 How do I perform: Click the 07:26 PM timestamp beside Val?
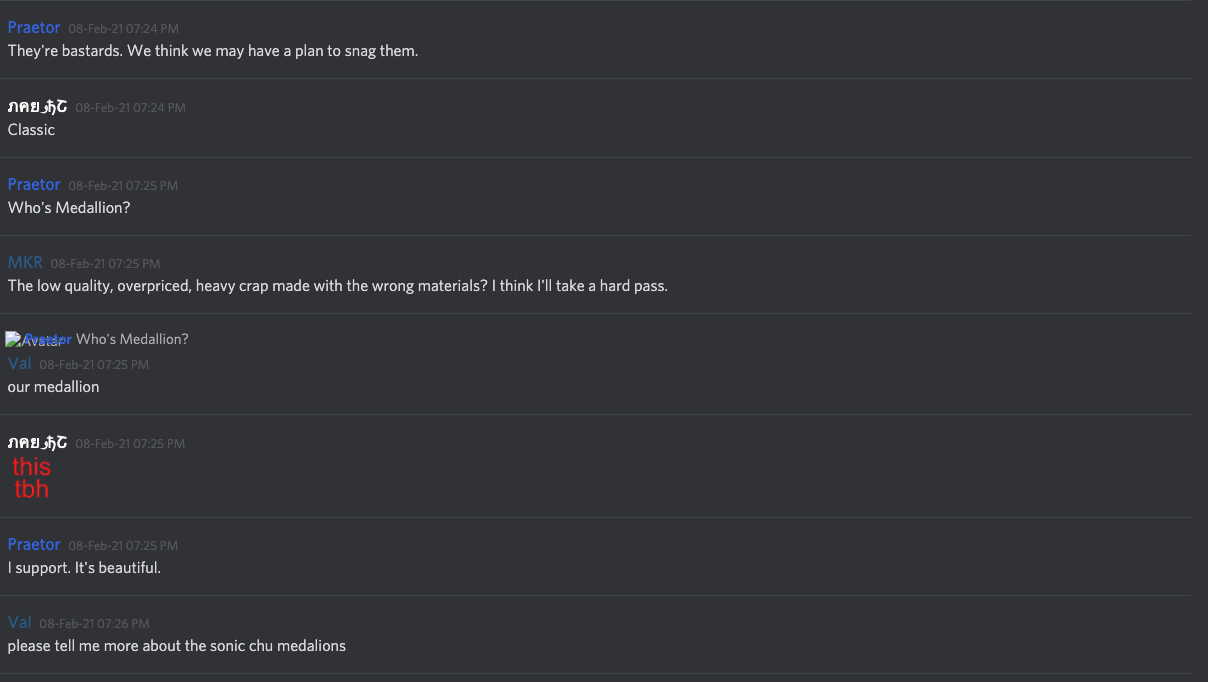click(94, 624)
